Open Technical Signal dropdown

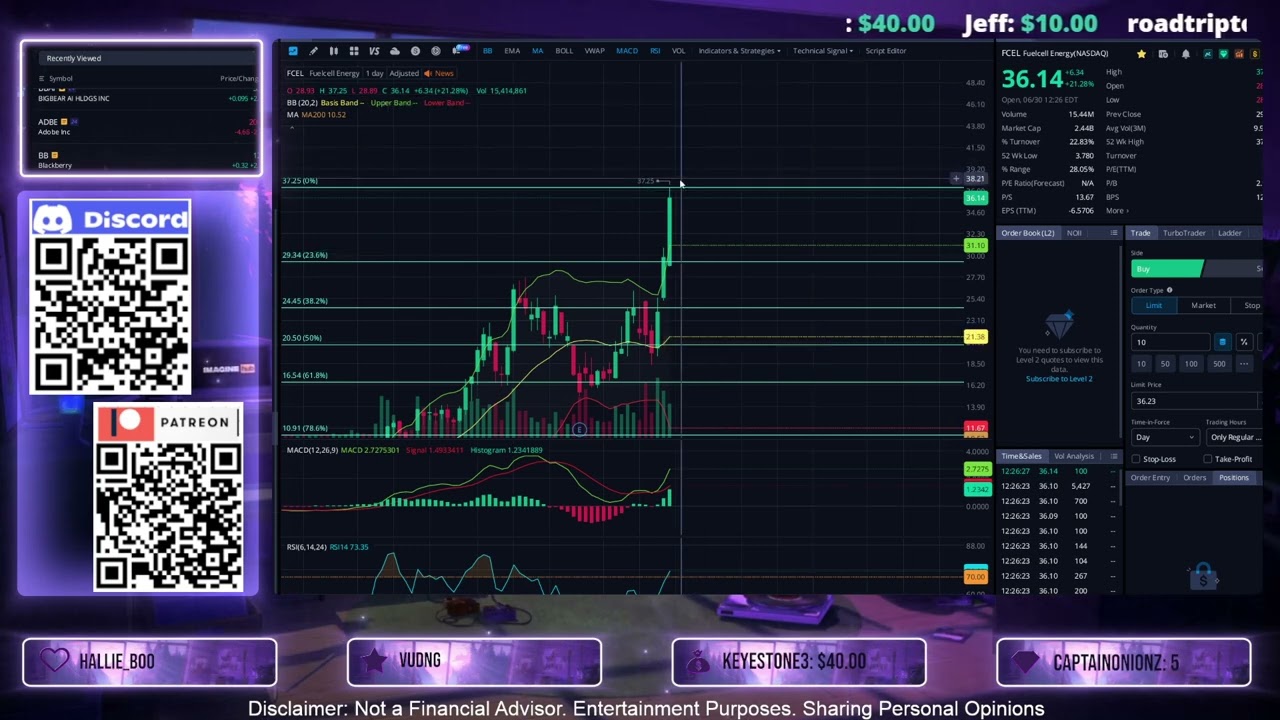pyautogui.click(x=823, y=51)
